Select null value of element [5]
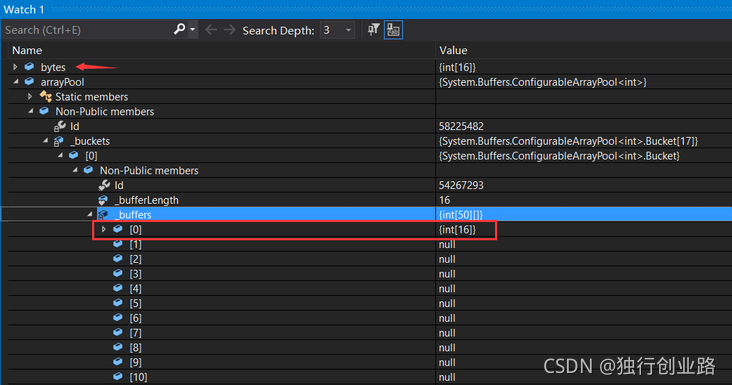Screen dimensions: 732x385 [x=447, y=303]
